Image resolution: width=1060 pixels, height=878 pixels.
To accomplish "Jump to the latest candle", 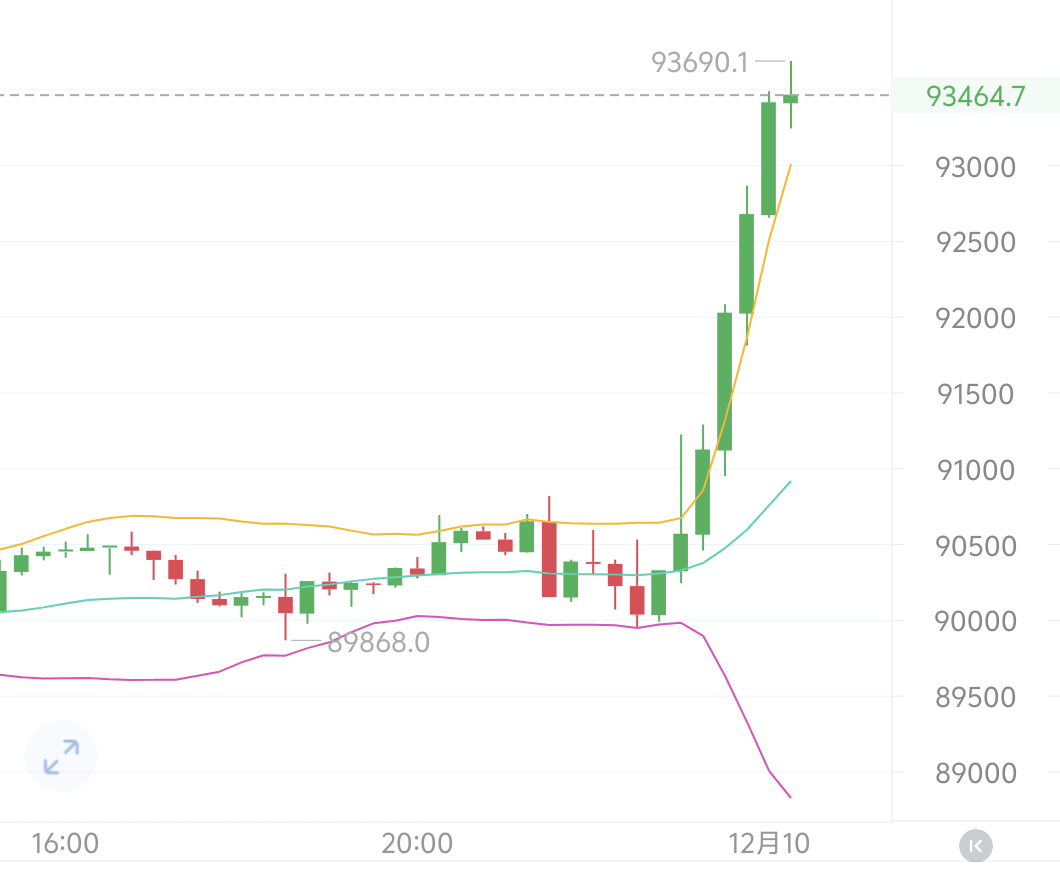I will click(976, 846).
